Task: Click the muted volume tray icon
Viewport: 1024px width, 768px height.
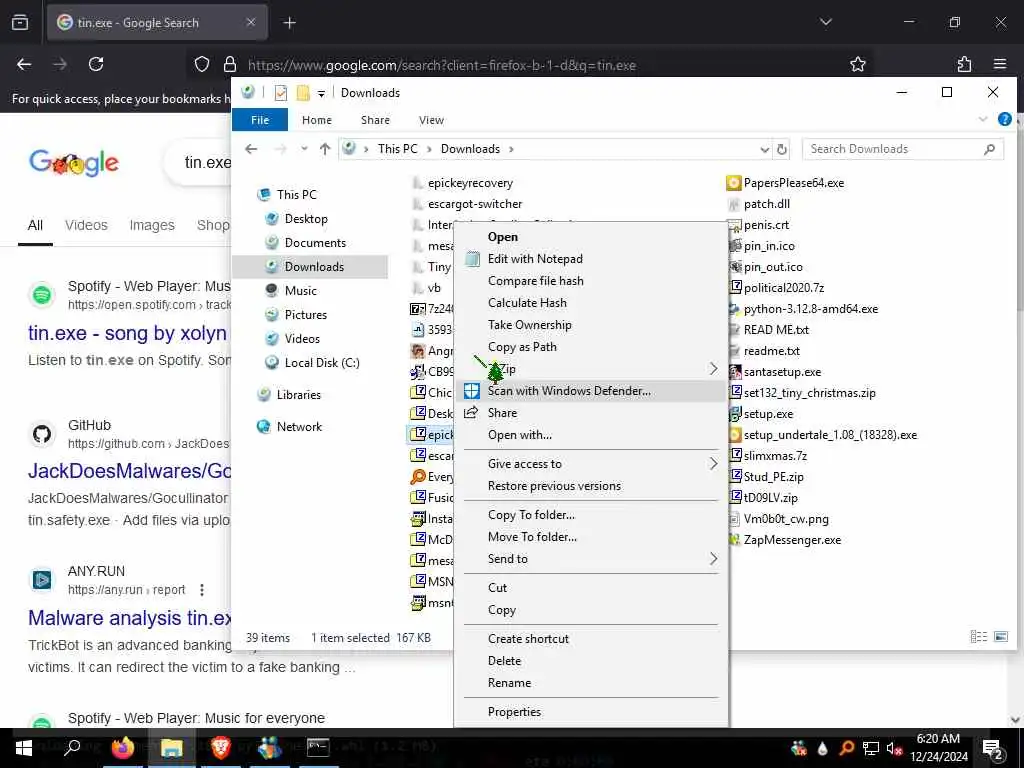Action: (x=894, y=748)
